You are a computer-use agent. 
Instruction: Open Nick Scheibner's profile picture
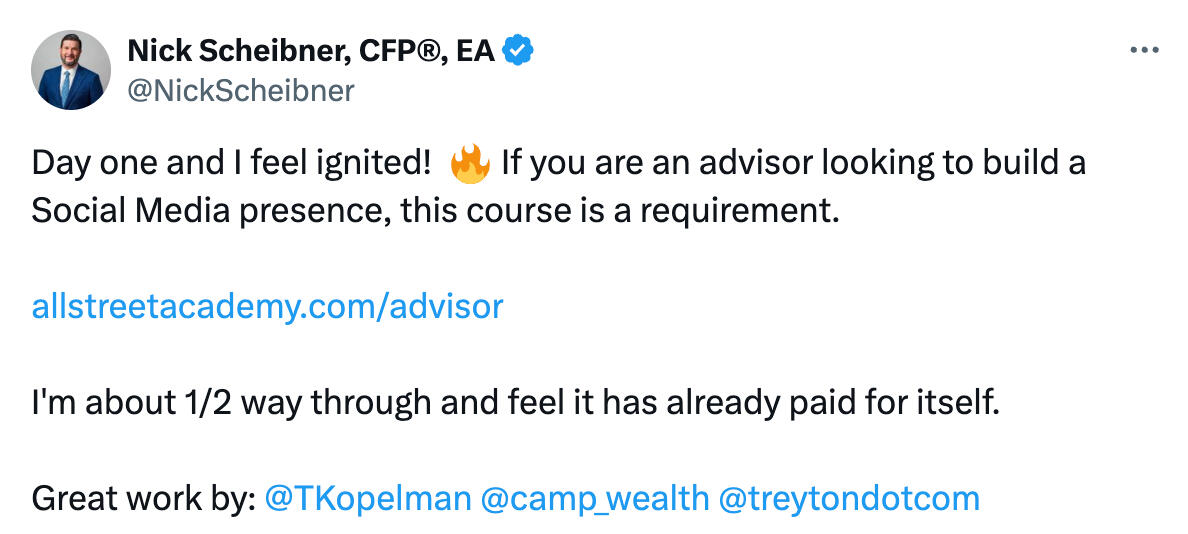click(71, 70)
